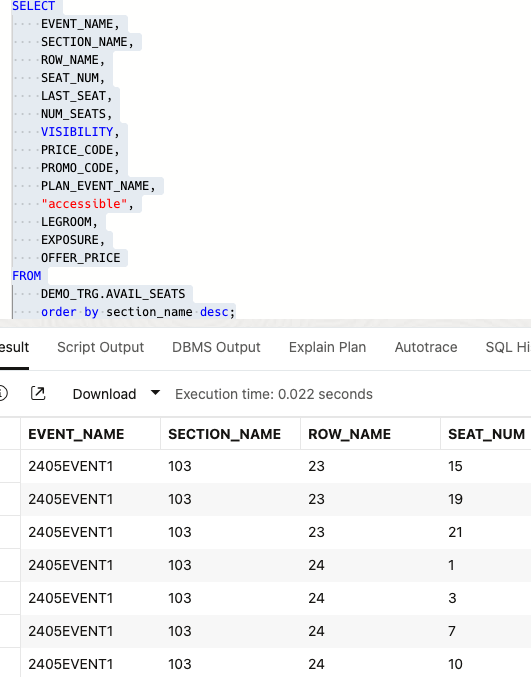Select SEAT_NUM cell with value 10
Image resolution: width=531 pixels, height=677 pixels.
coord(486,664)
